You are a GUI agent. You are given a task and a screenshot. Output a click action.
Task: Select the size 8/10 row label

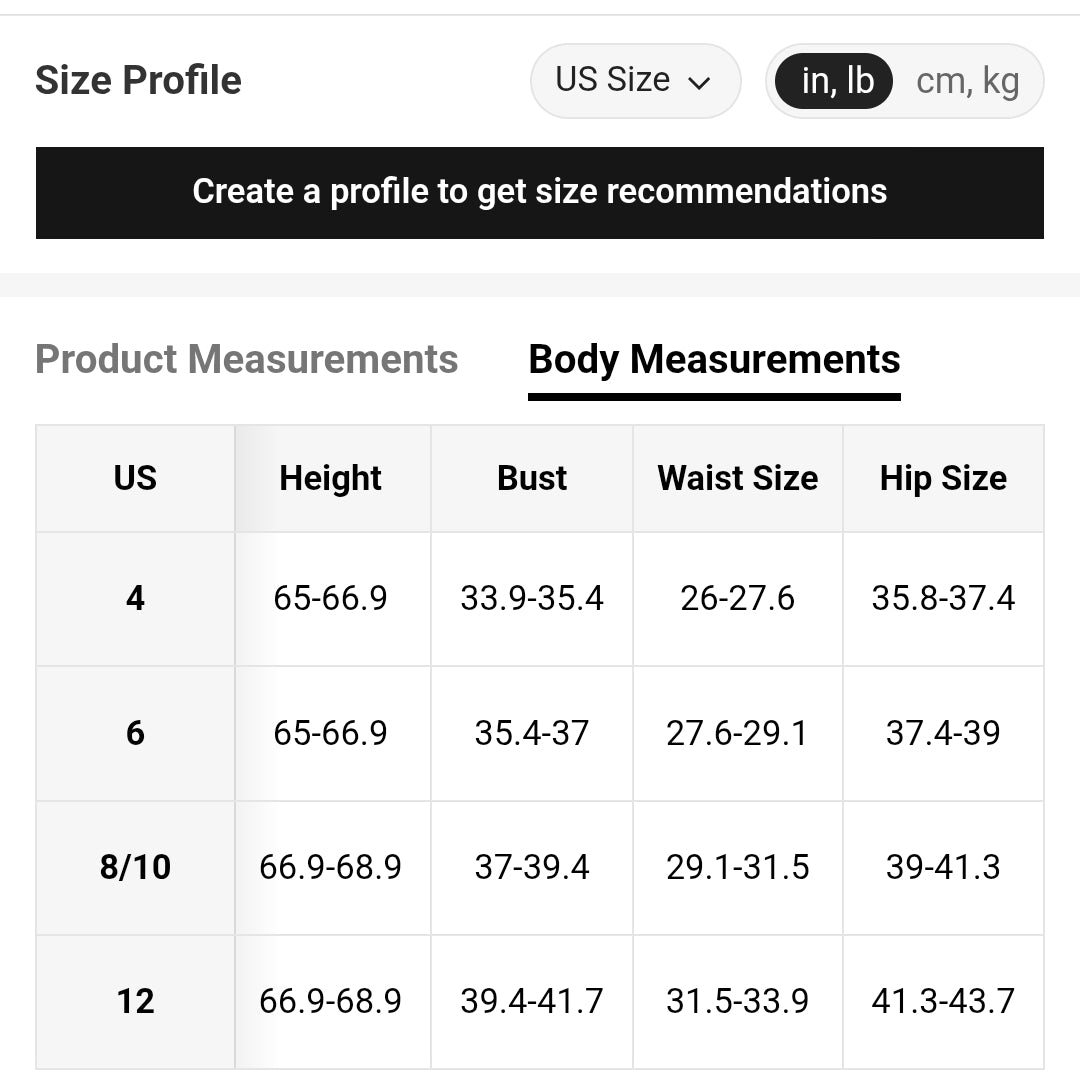click(x=135, y=867)
